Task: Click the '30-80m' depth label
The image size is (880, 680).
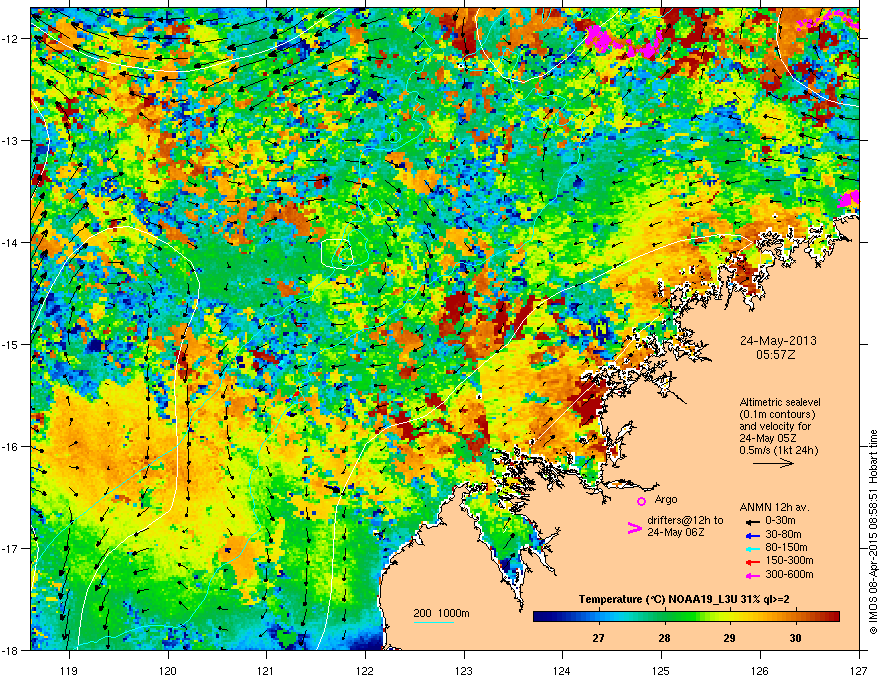Action: (783, 534)
